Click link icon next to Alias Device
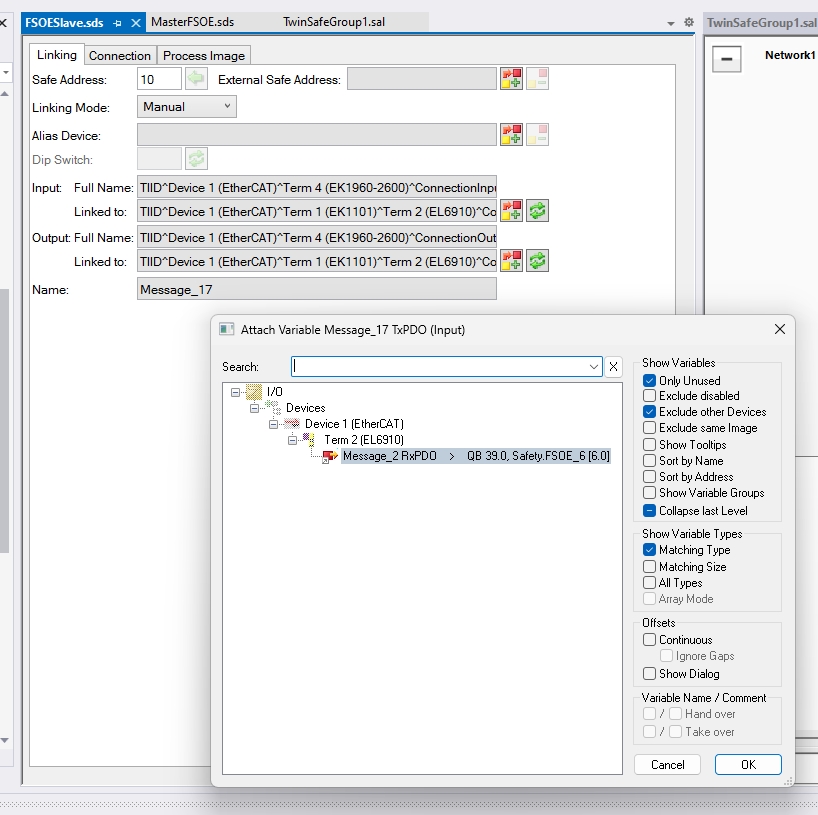Image resolution: width=818 pixels, height=815 pixels. click(512, 134)
